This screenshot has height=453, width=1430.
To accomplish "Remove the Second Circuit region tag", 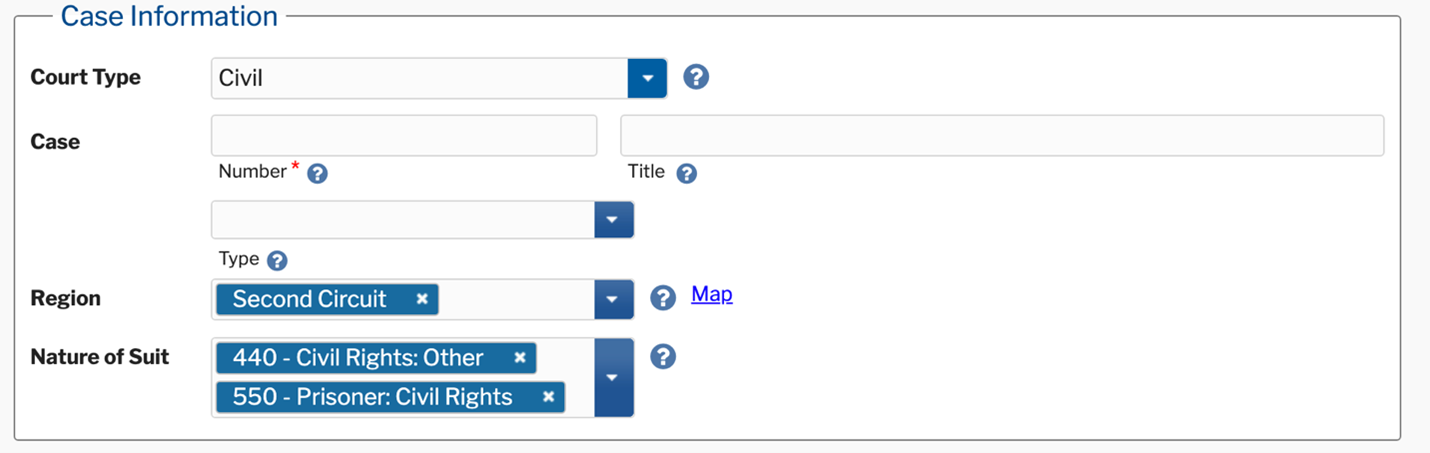I will pyautogui.click(x=422, y=299).
